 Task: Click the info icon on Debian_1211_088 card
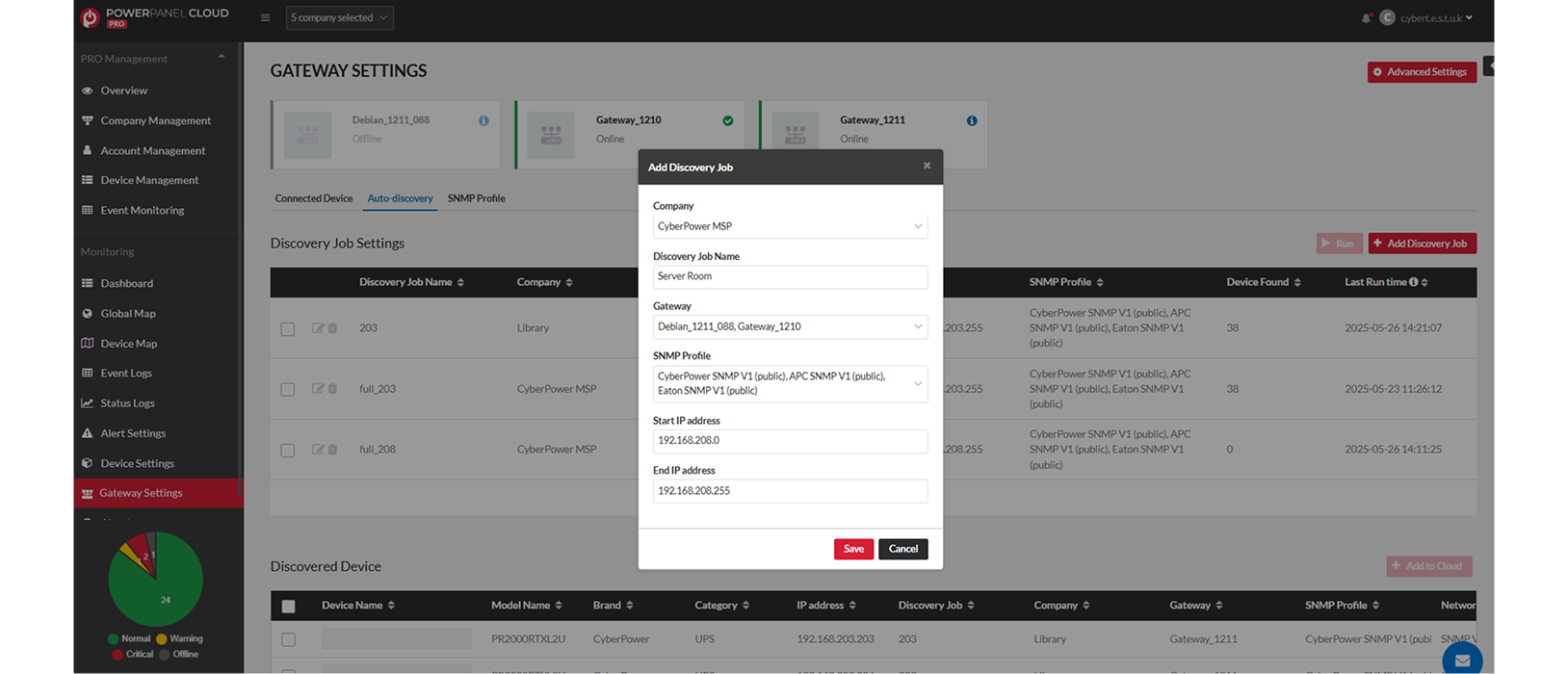483,120
